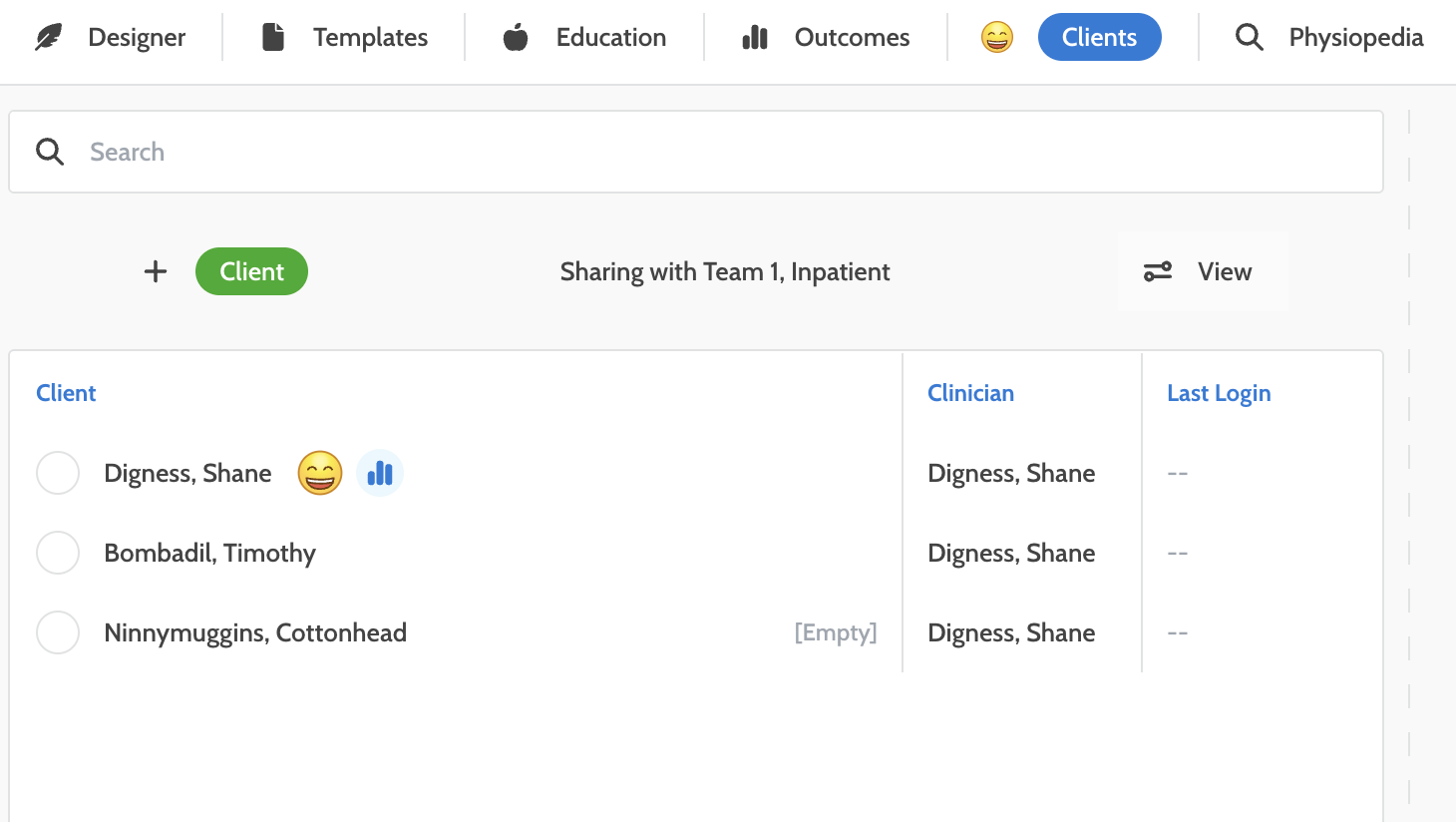Select the Digness, Shane client checkbox
Screen dimensions: 1456x822
(58, 473)
